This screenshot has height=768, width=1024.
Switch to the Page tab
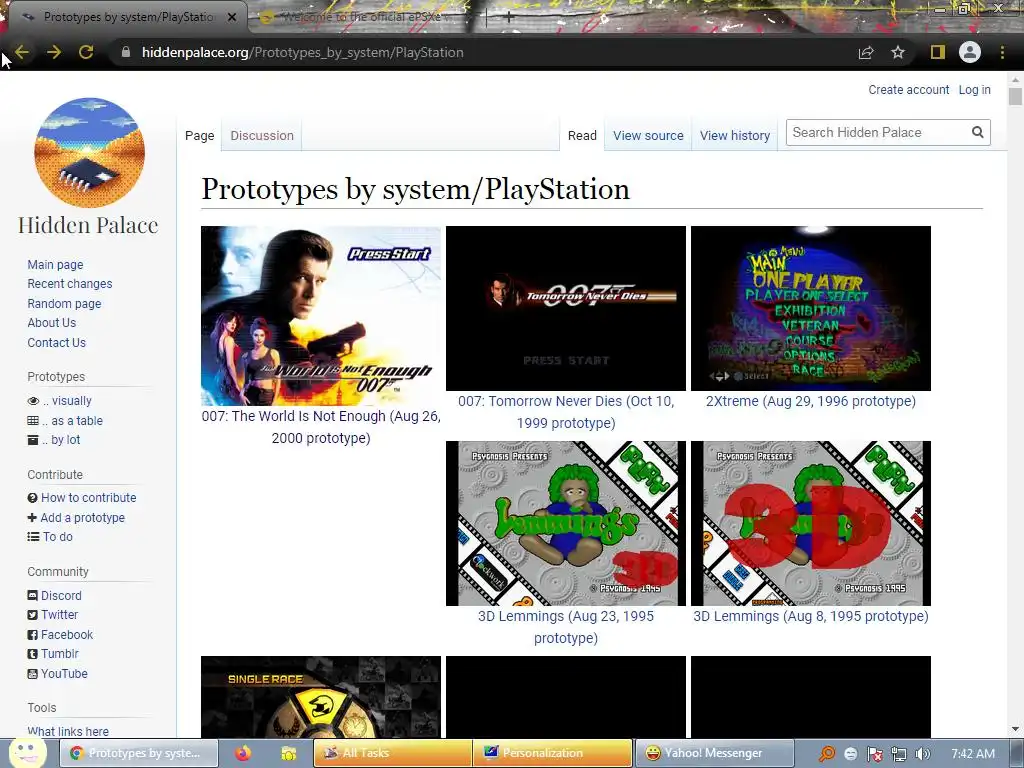coord(199,135)
